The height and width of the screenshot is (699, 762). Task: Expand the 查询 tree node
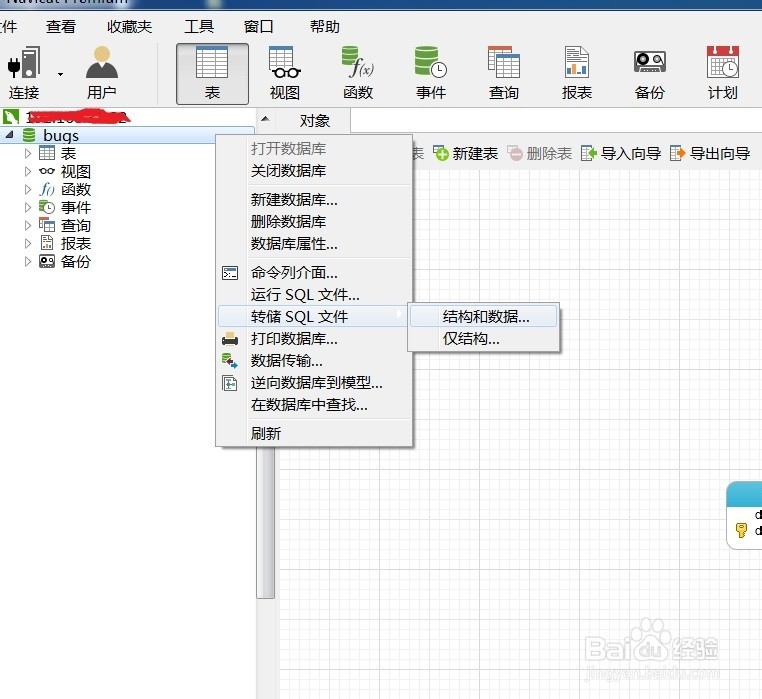[x=28, y=226]
